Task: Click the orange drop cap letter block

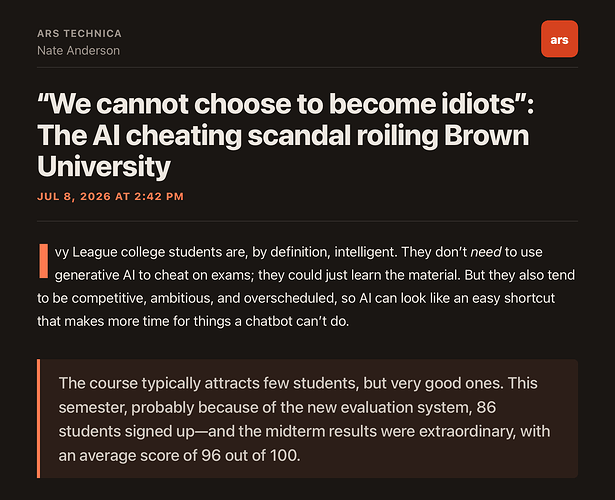Action: [43, 261]
